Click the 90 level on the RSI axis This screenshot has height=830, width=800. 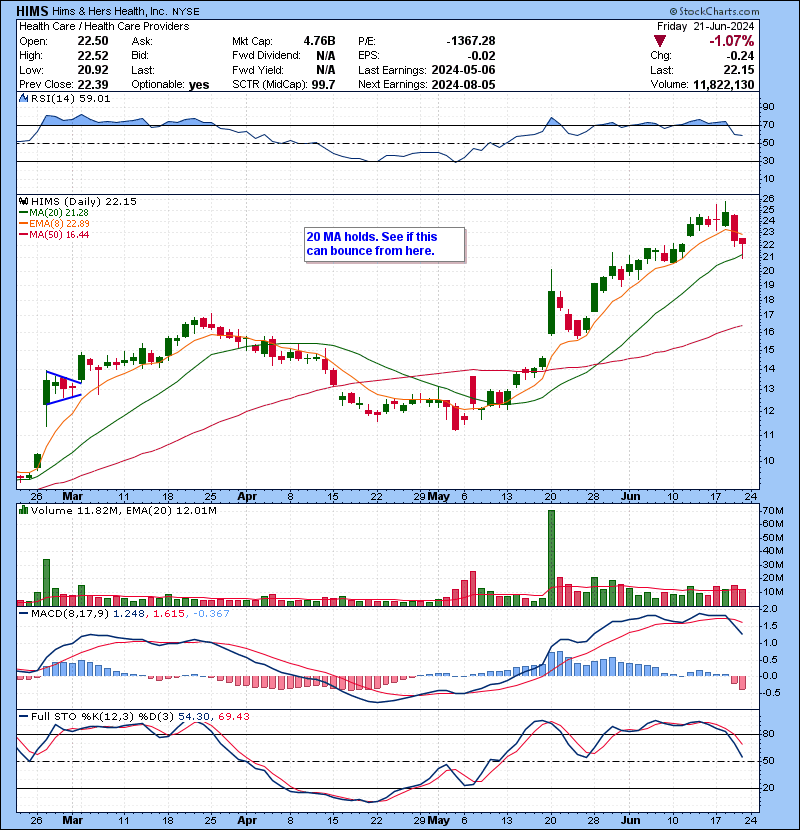click(x=768, y=107)
